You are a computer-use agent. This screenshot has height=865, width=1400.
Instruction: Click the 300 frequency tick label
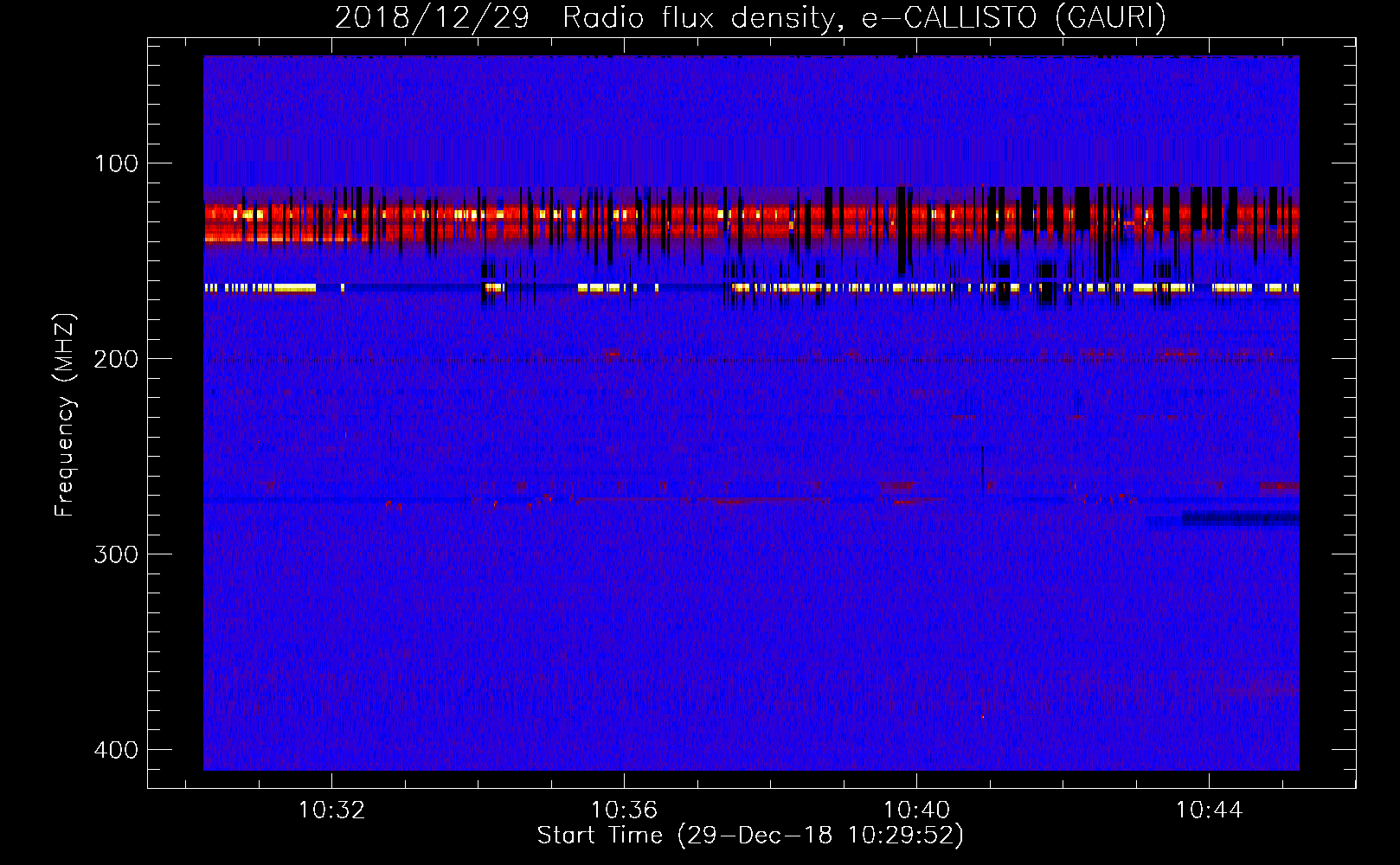116,554
